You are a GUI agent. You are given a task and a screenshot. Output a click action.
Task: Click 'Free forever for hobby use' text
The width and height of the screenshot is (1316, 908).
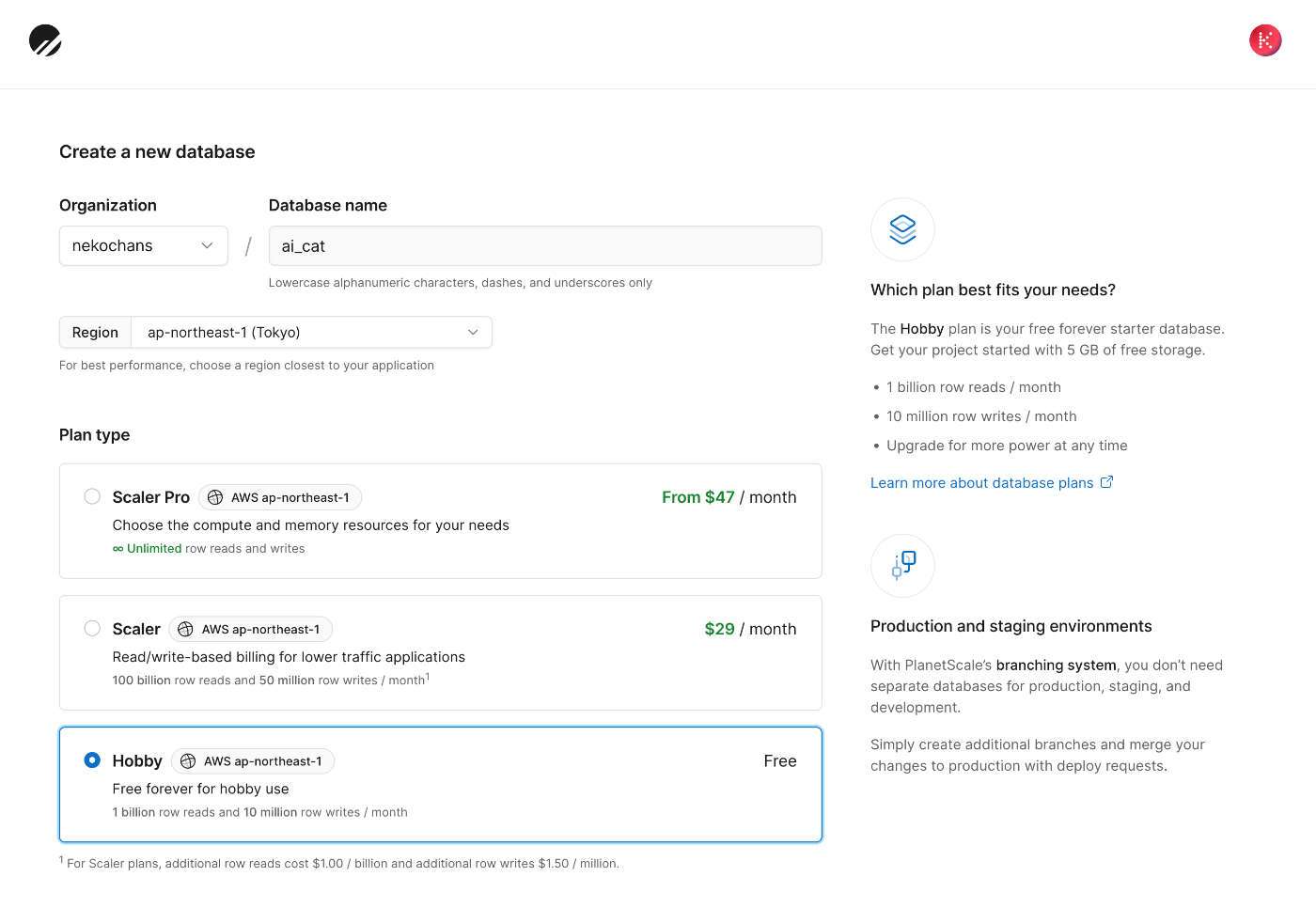coord(200,789)
